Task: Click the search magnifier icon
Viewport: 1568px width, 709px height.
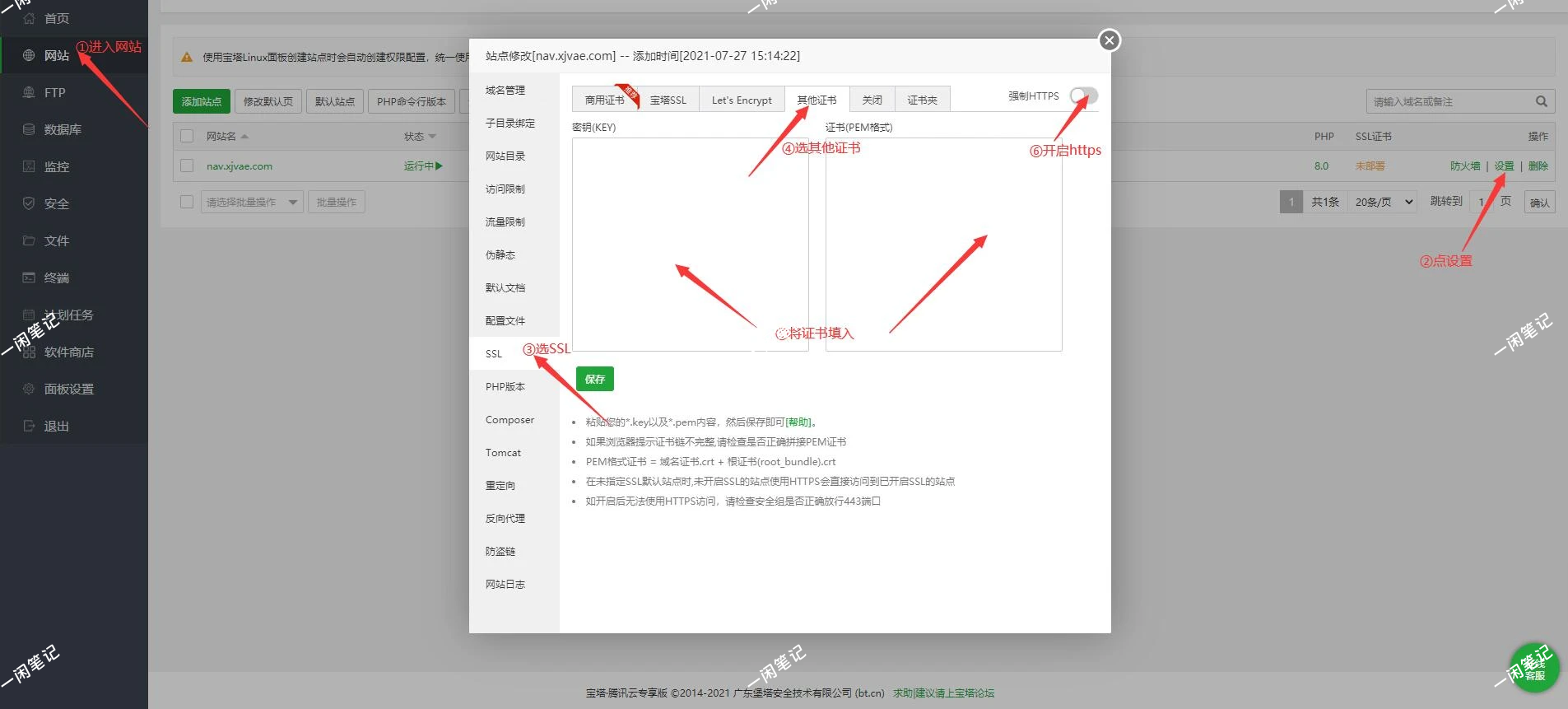Action: pos(1541,101)
